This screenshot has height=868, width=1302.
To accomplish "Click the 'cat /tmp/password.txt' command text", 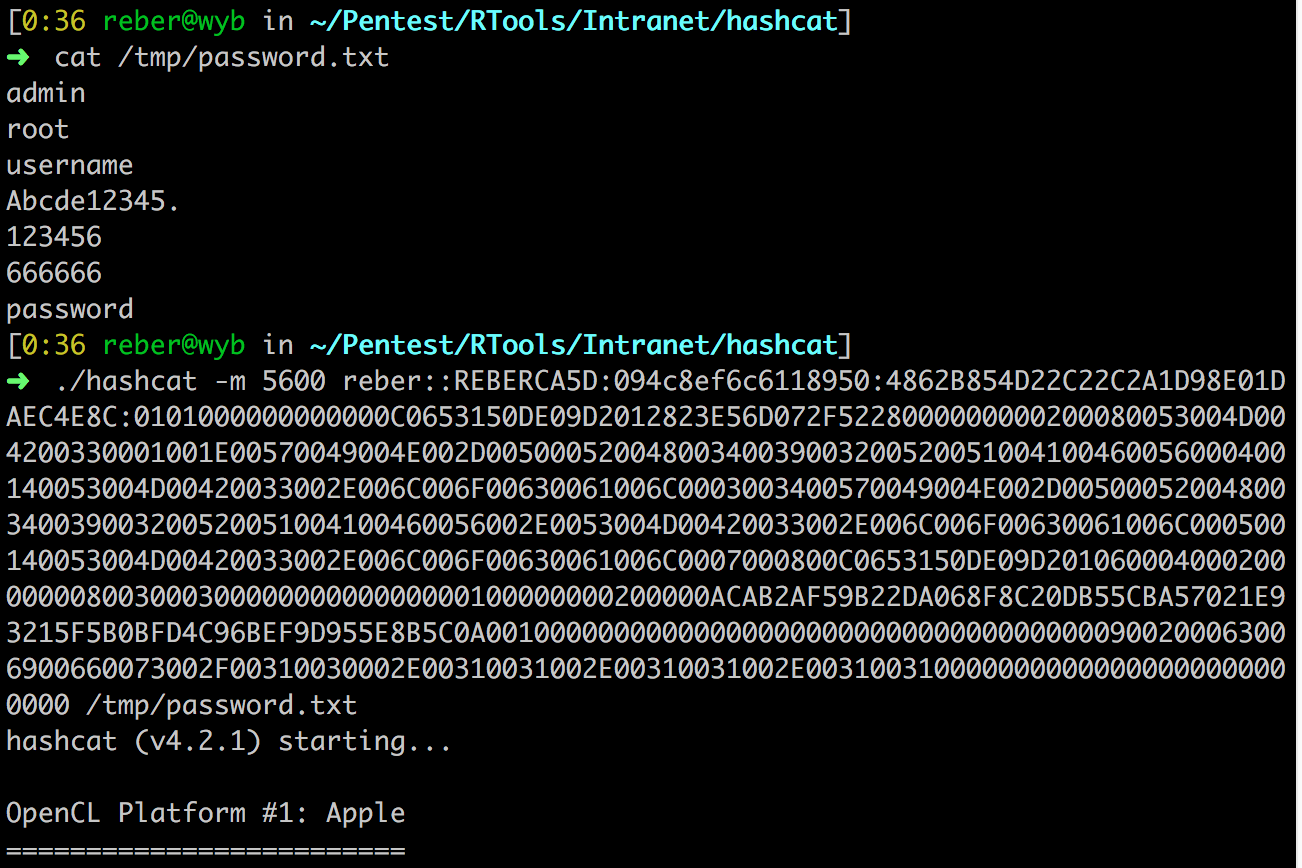I will tap(222, 57).
